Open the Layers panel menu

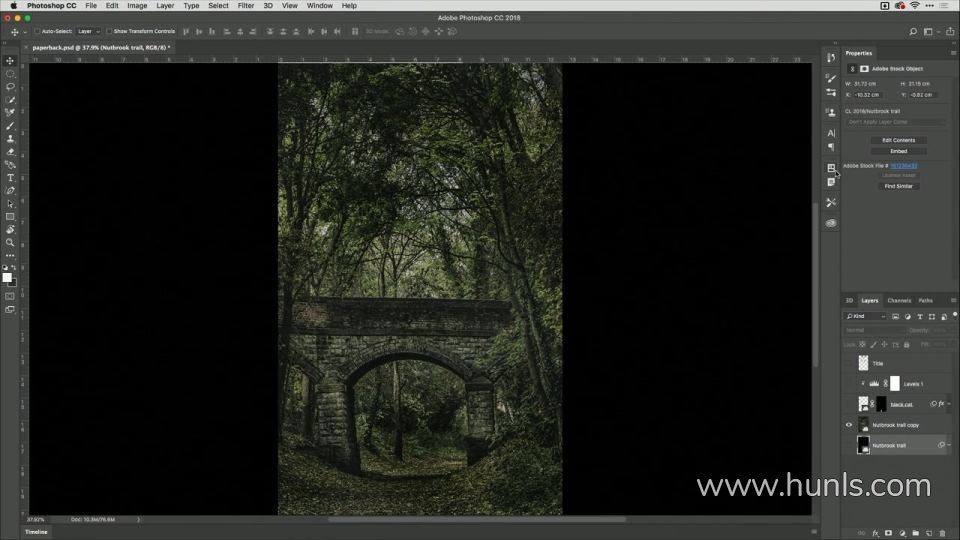pyautogui.click(x=953, y=301)
